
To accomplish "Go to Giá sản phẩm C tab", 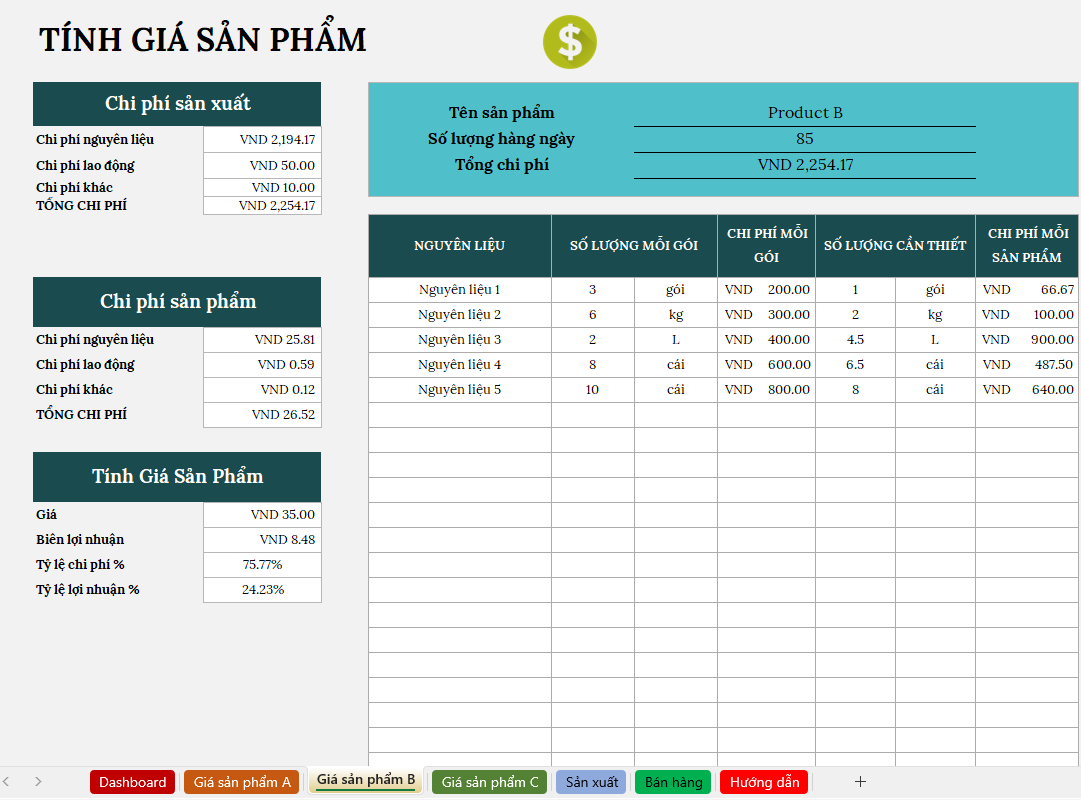I will point(490,782).
